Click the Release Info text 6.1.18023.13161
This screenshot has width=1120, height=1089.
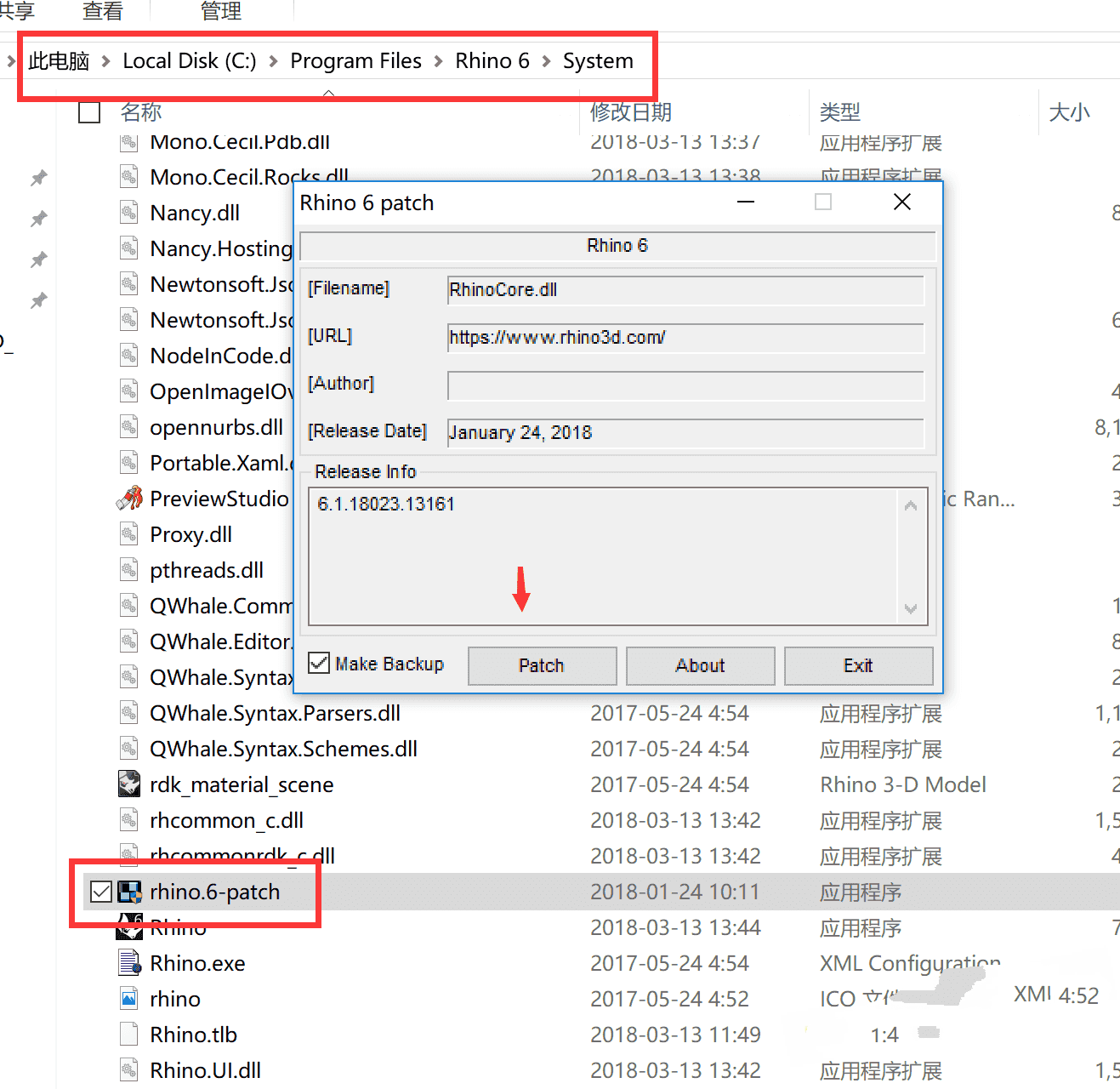(x=386, y=504)
